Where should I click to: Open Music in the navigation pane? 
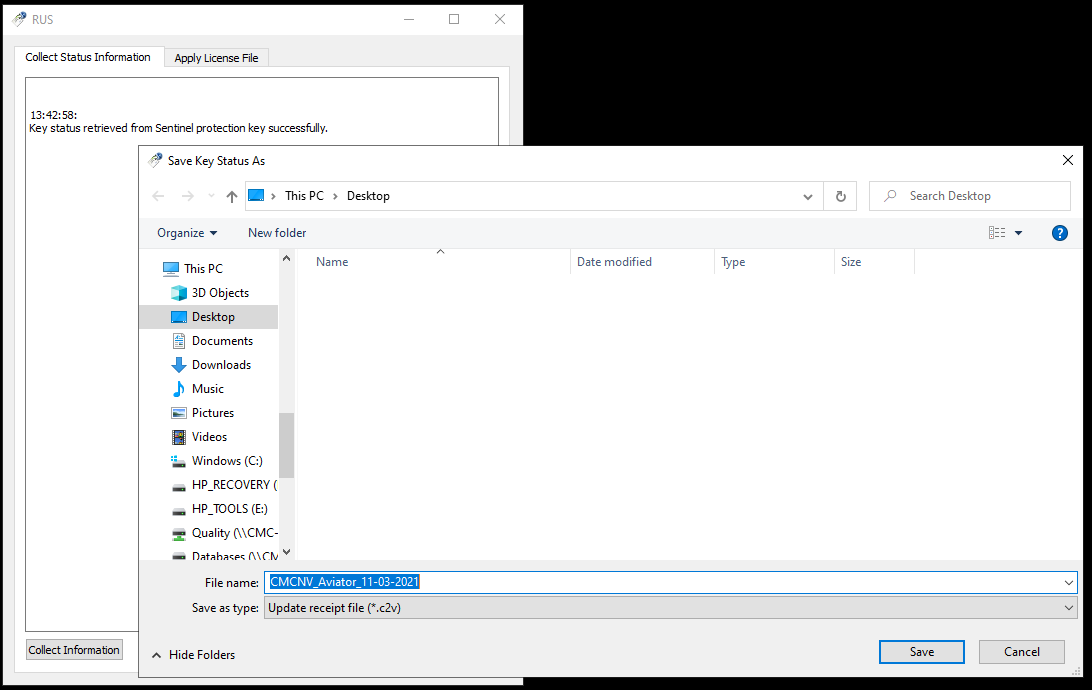click(x=208, y=389)
